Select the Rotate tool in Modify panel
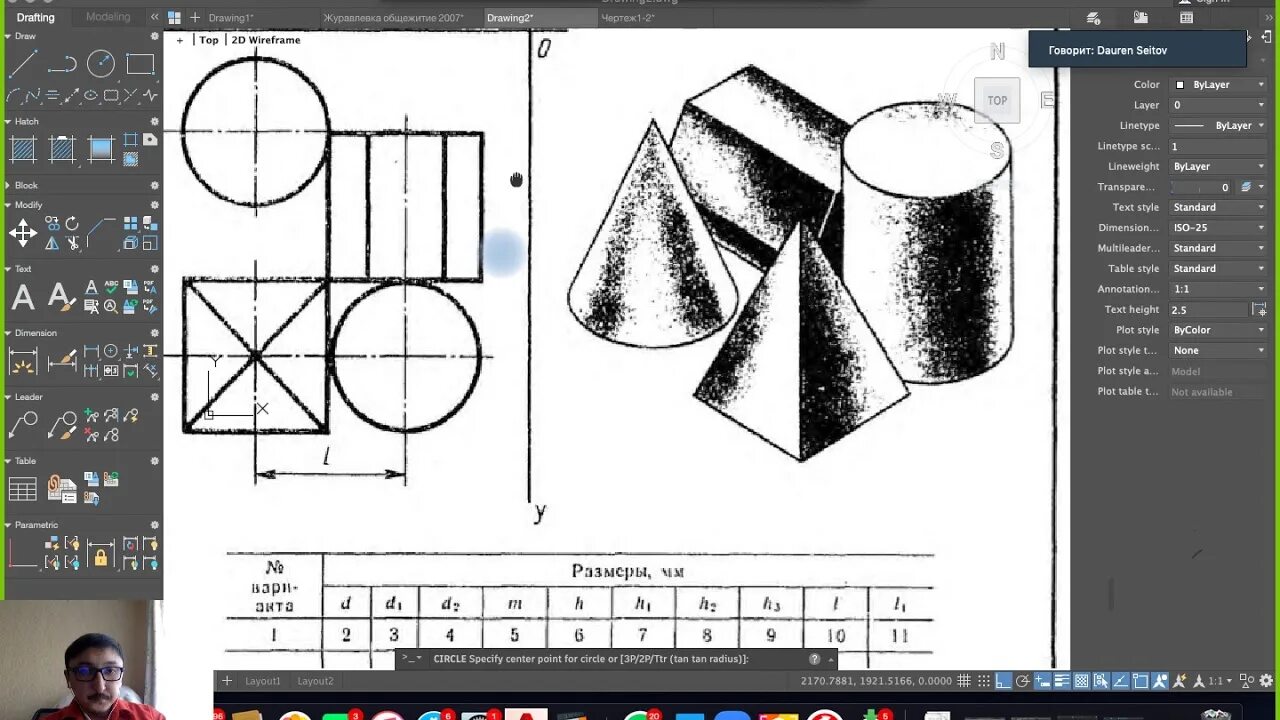Screen dimensions: 1280x720 pyautogui.click(x=72, y=224)
